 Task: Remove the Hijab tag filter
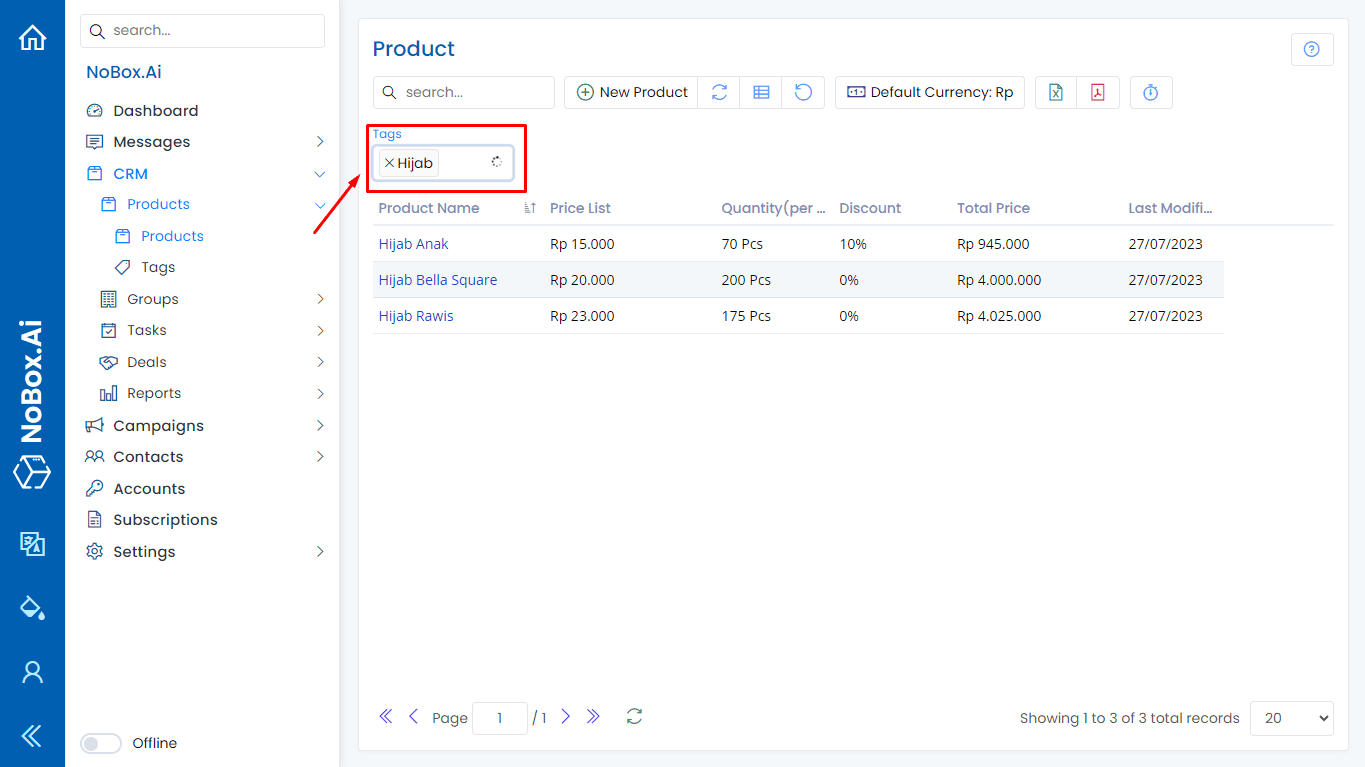389,162
